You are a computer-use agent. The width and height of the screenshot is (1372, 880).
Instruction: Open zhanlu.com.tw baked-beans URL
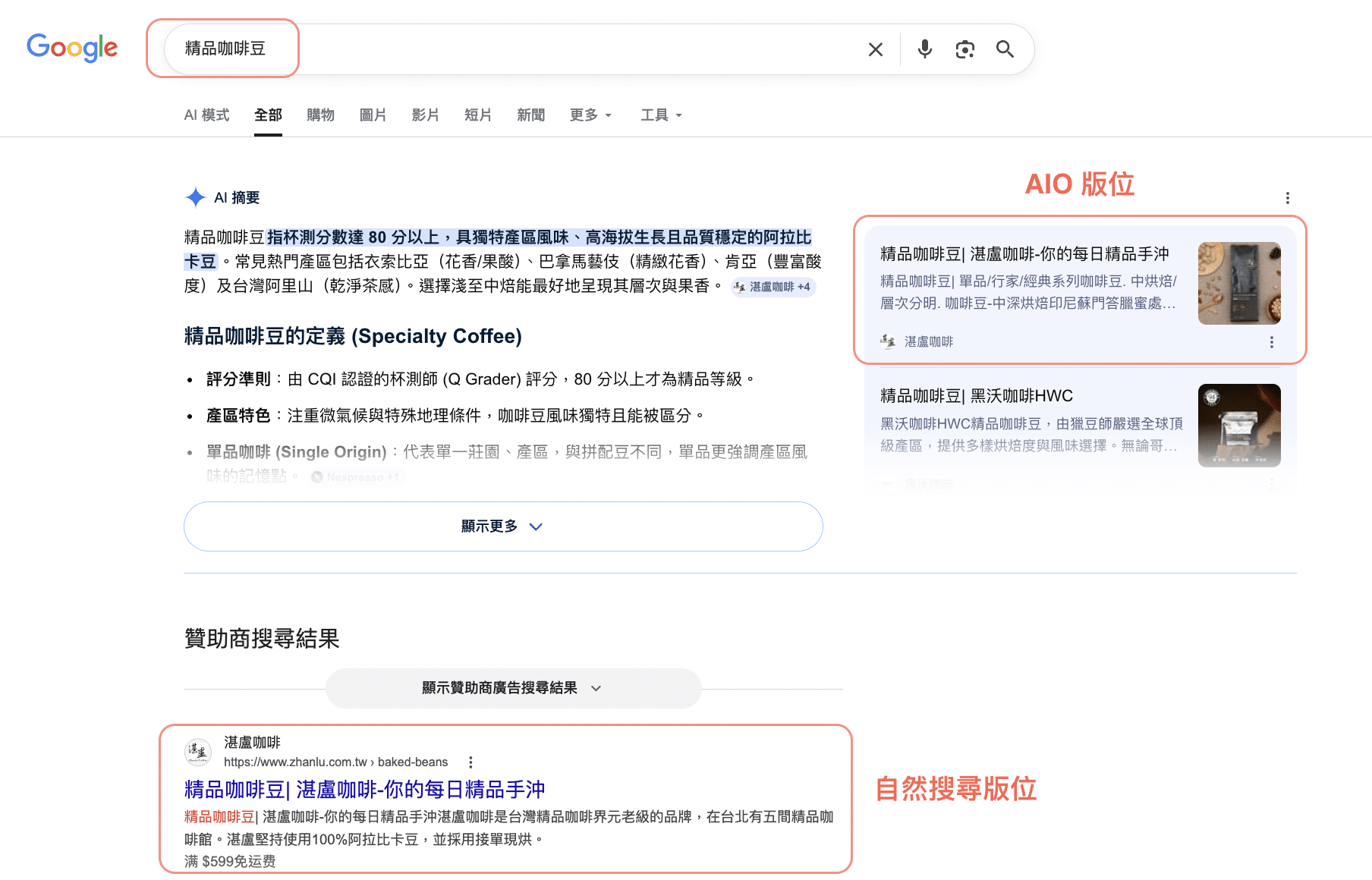pos(335,762)
